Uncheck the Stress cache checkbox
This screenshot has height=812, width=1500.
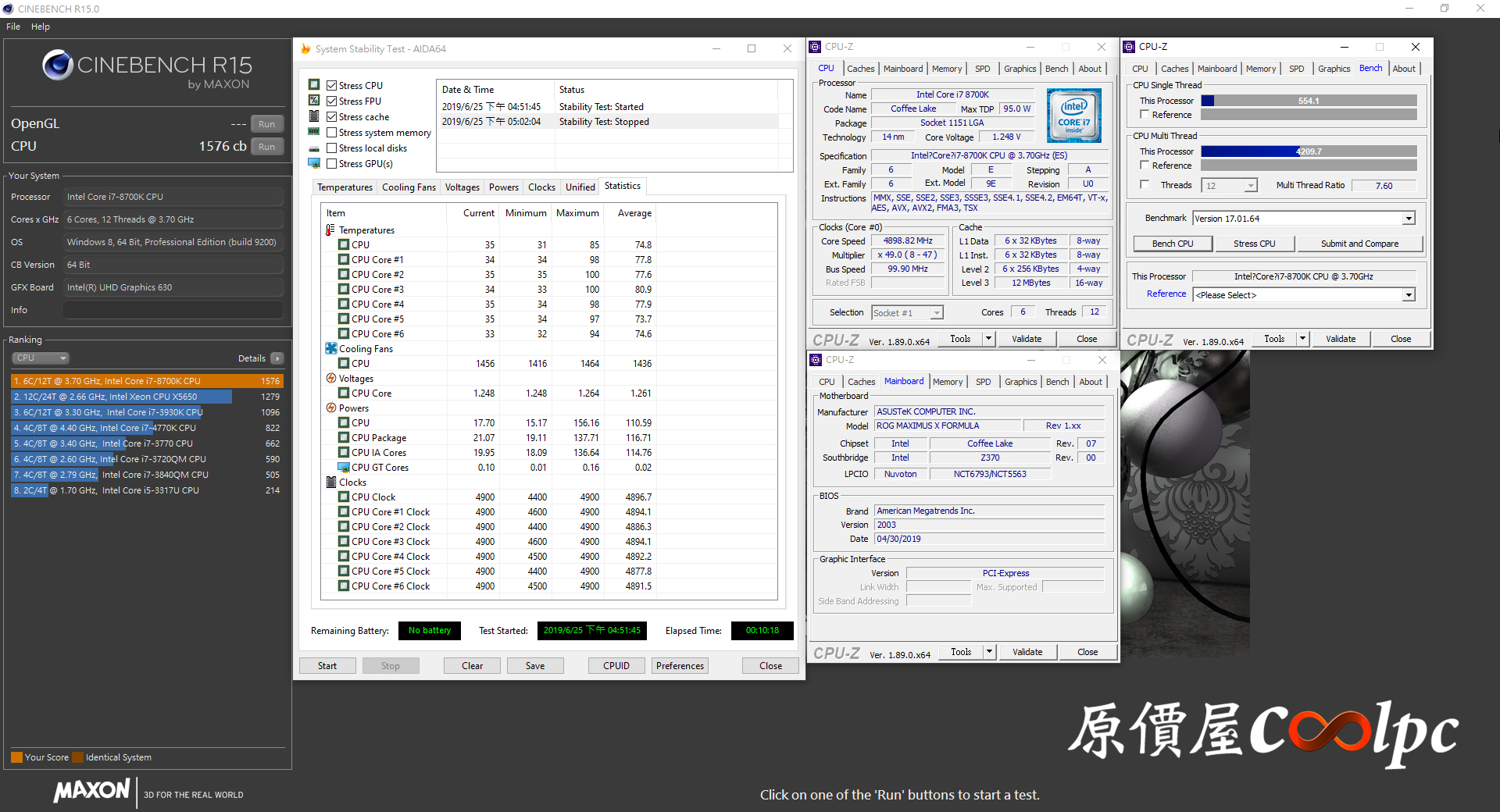(x=331, y=116)
